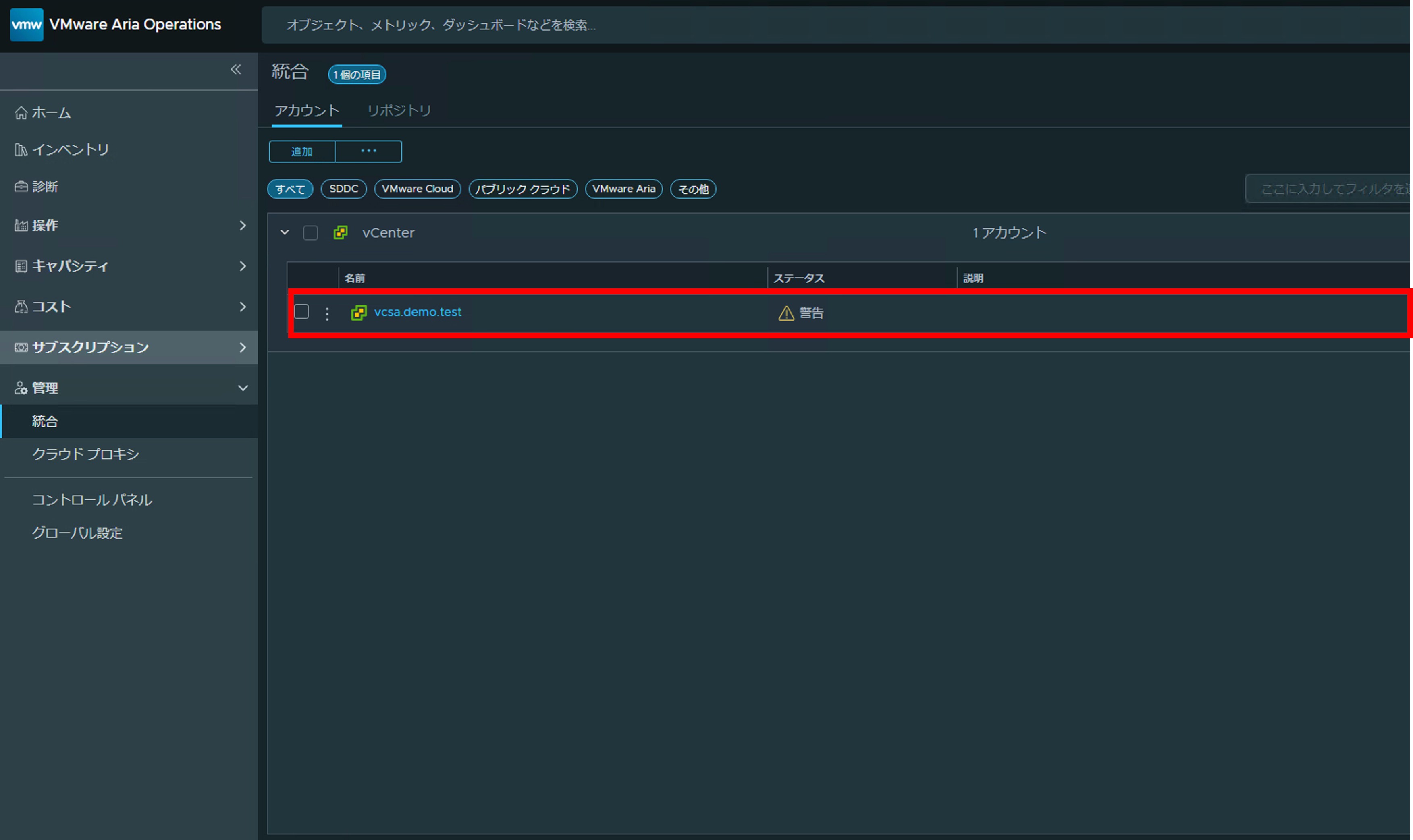Select the その他 filter chip
Image resolution: width=1413 pixels, height=840 pixels.
(693, 189)
